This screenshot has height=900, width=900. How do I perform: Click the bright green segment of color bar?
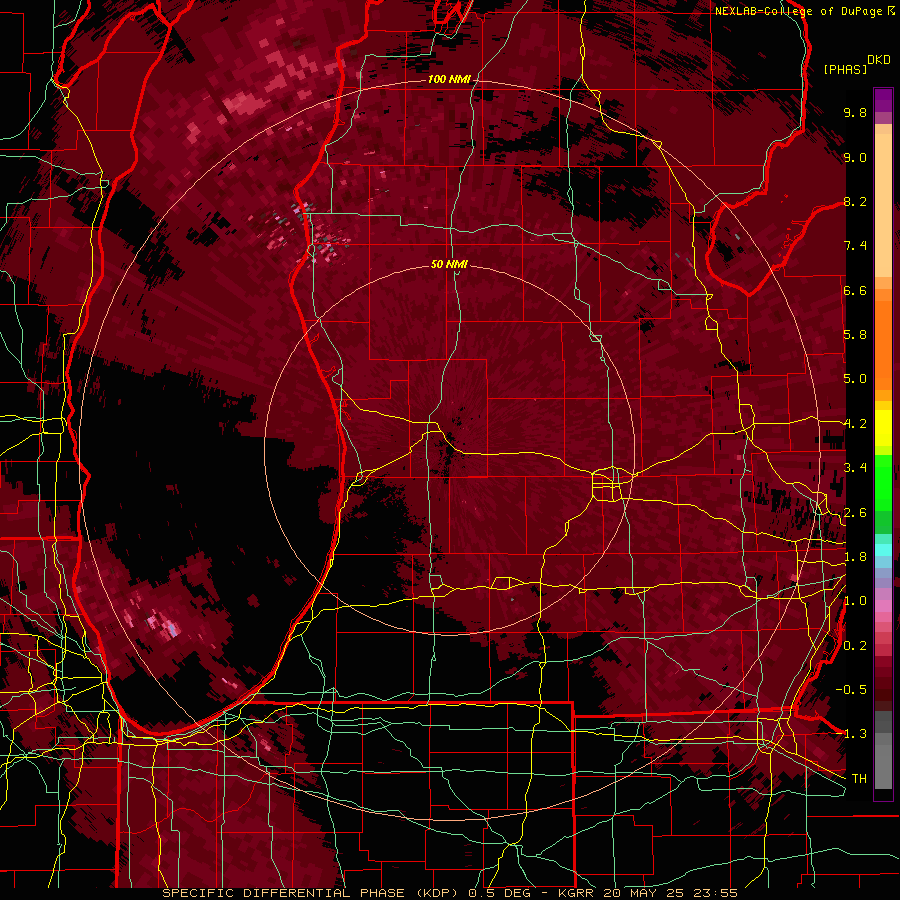(883, 482)
